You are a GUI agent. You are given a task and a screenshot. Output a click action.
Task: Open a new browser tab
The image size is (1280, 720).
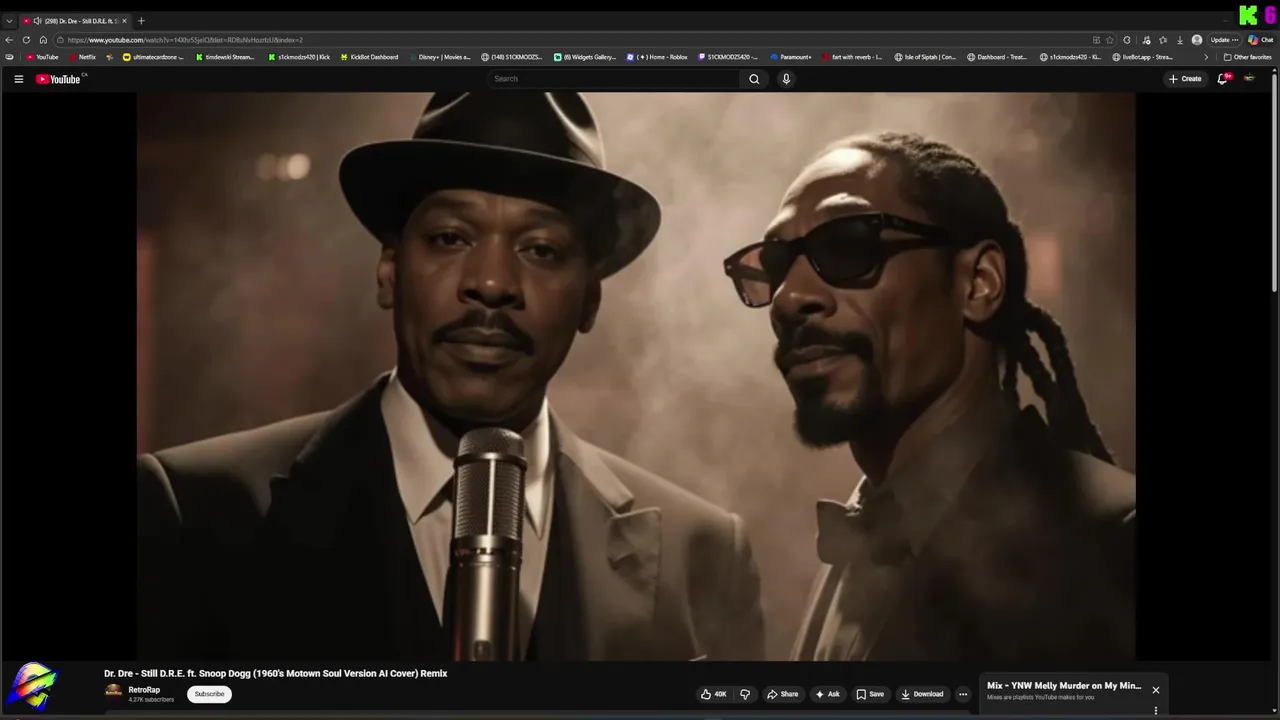pos(141,21)
